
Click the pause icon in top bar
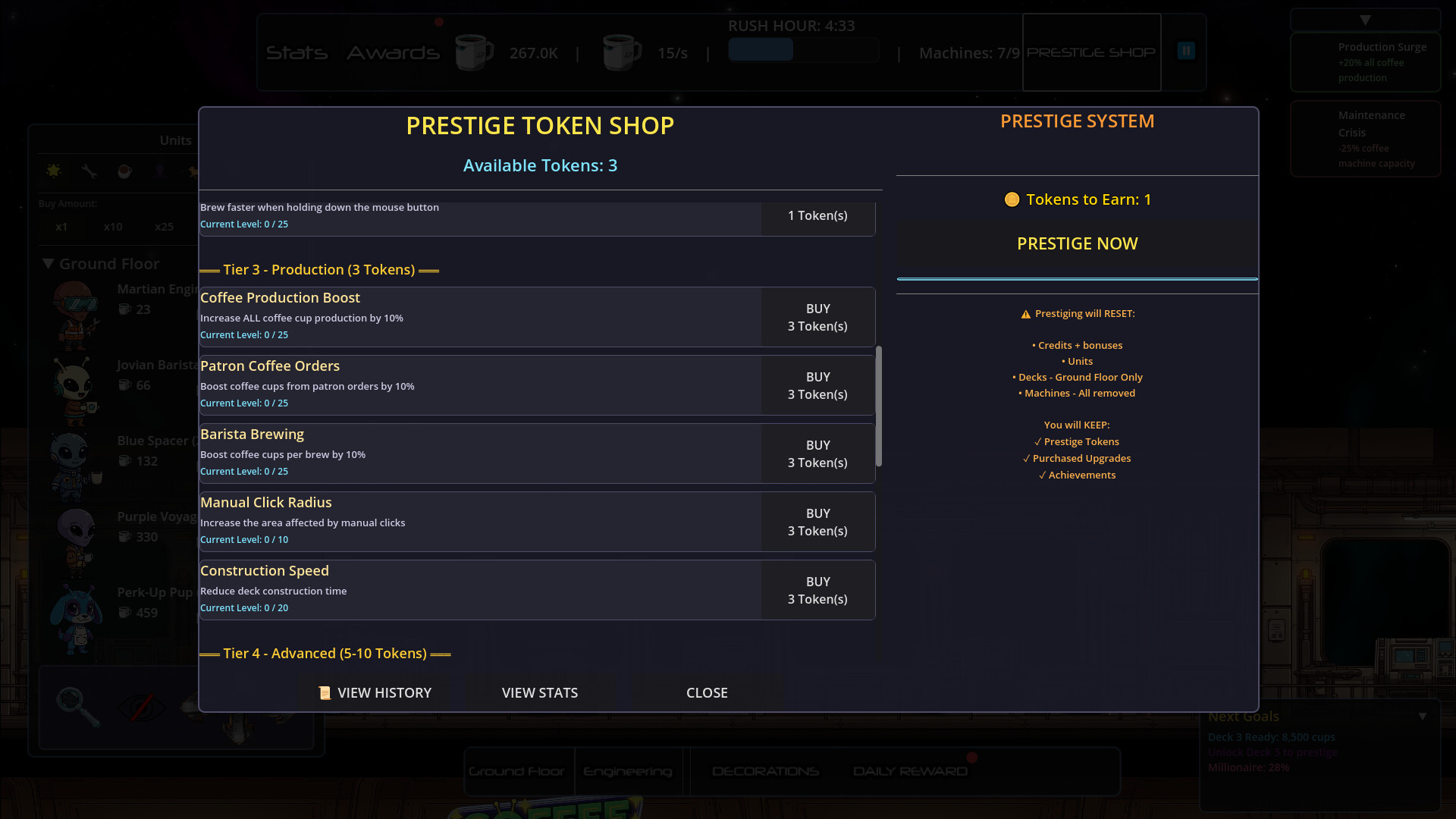point(1186,51)
